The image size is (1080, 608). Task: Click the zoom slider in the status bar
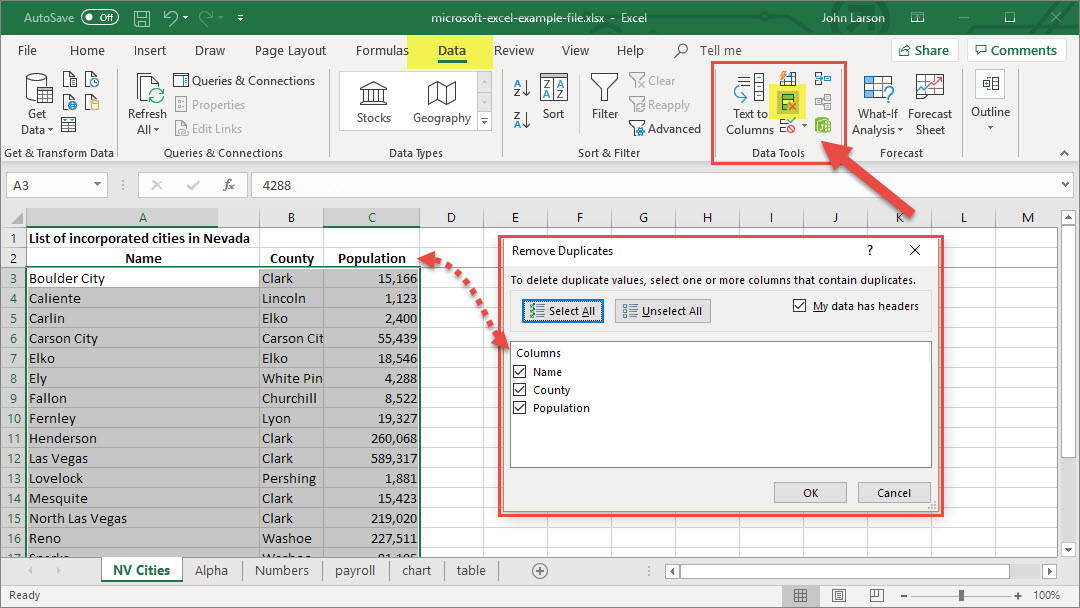[x=960, y=595]
